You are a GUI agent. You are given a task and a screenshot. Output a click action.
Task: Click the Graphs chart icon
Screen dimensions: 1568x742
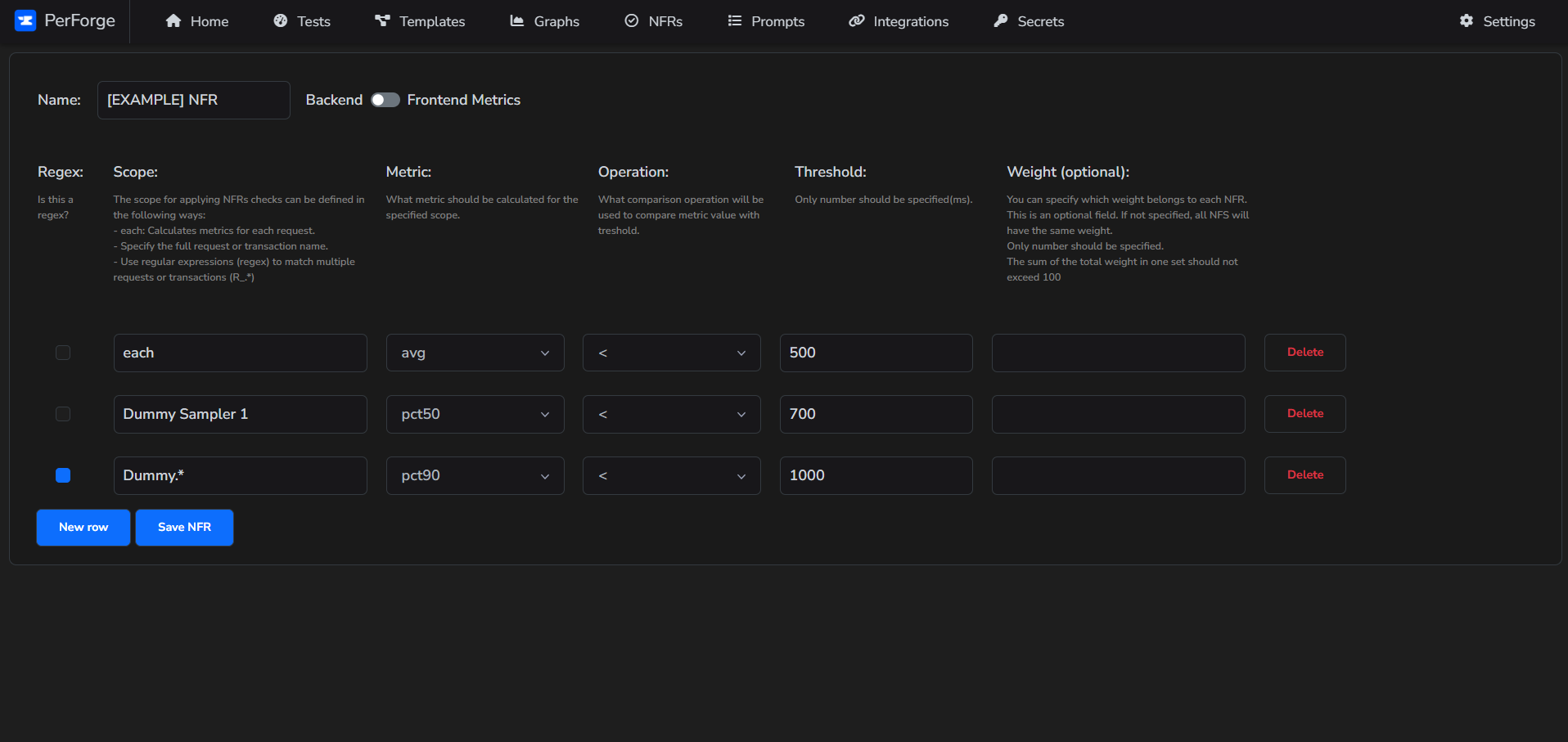click(516, 20)
